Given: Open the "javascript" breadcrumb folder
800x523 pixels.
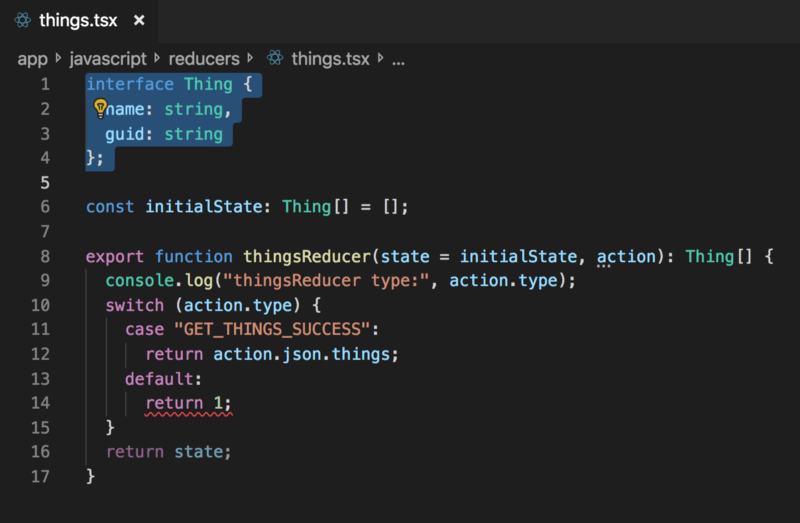Looking at the screenshot, I should (x=107, y=59).
